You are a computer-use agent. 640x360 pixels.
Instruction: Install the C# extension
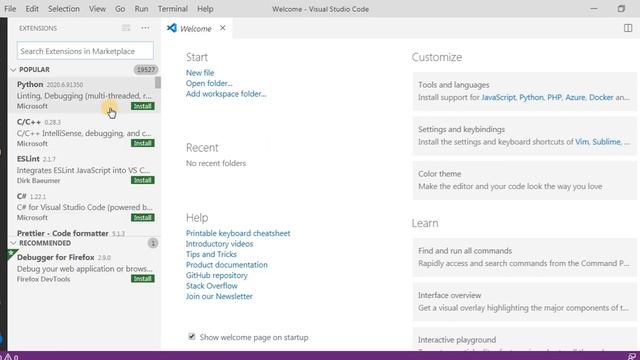click(x=142, y=218)
